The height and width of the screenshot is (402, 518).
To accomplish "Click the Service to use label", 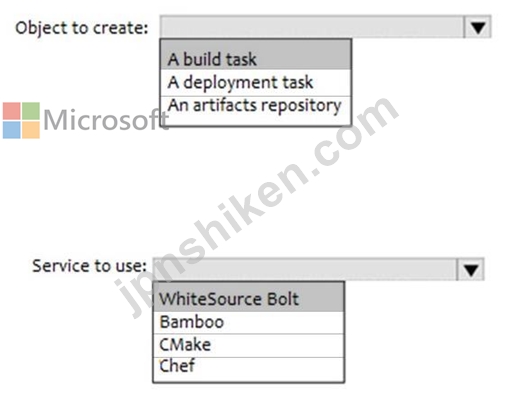I will point(89,266).
